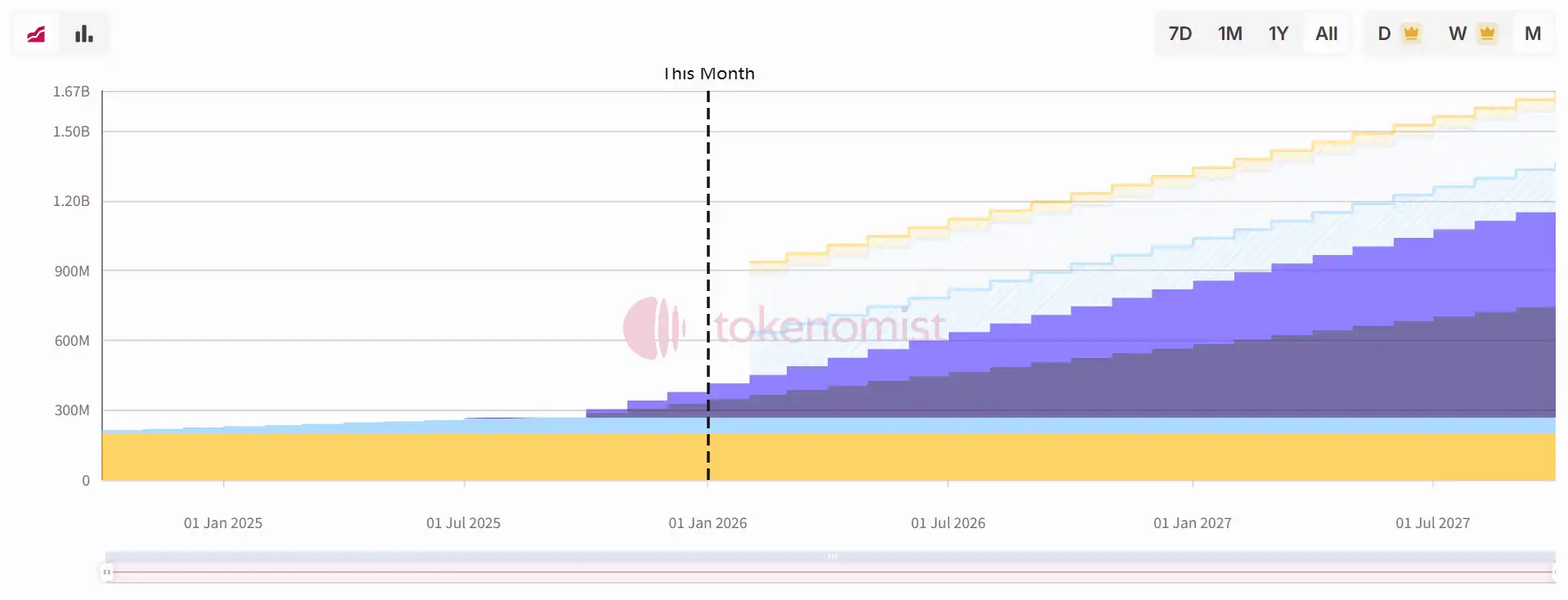Select the bar chart view icon
This screenshot has height=600, width=1568.
(x=84, y=33)
